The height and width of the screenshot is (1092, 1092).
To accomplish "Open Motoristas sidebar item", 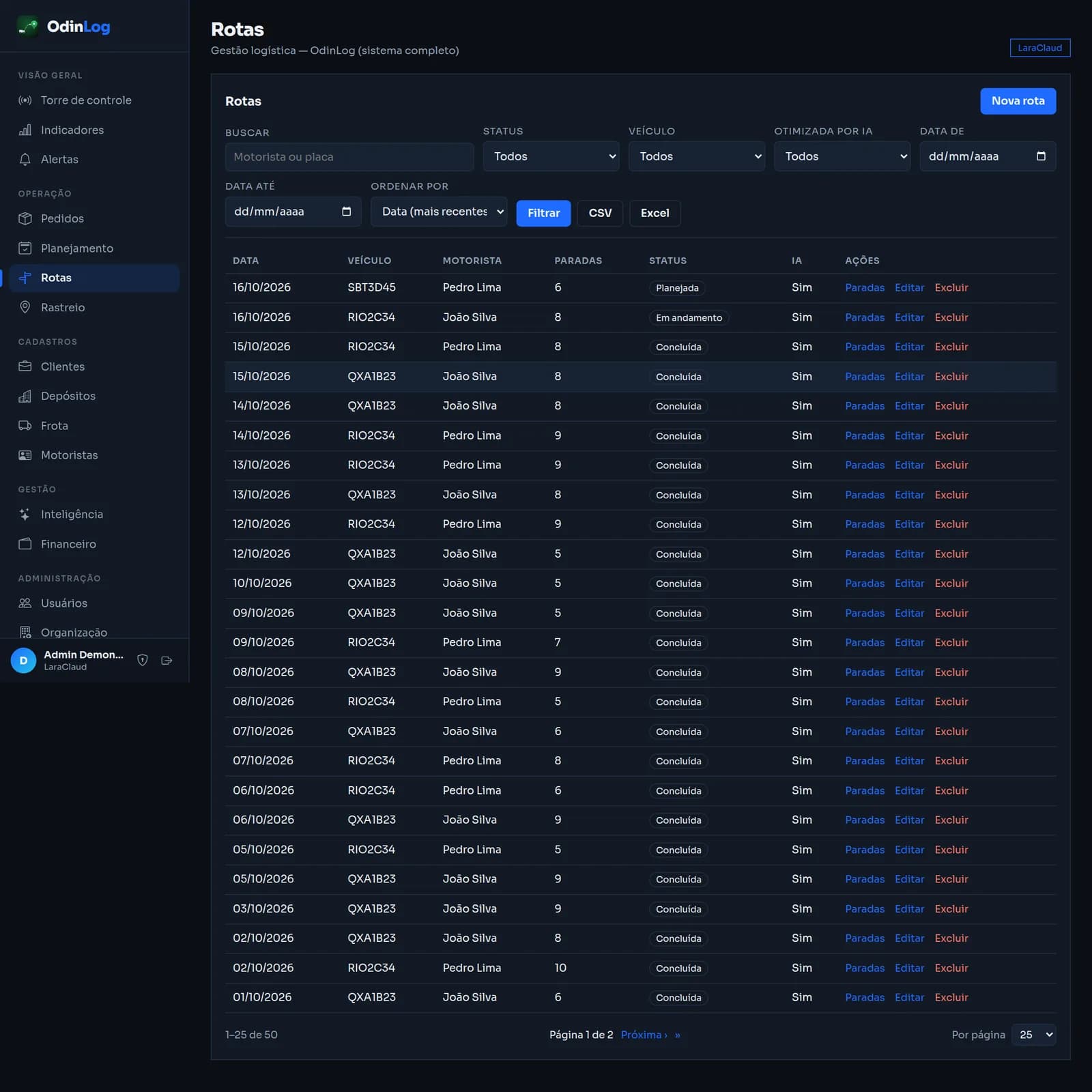I will (x=94, y=455).
